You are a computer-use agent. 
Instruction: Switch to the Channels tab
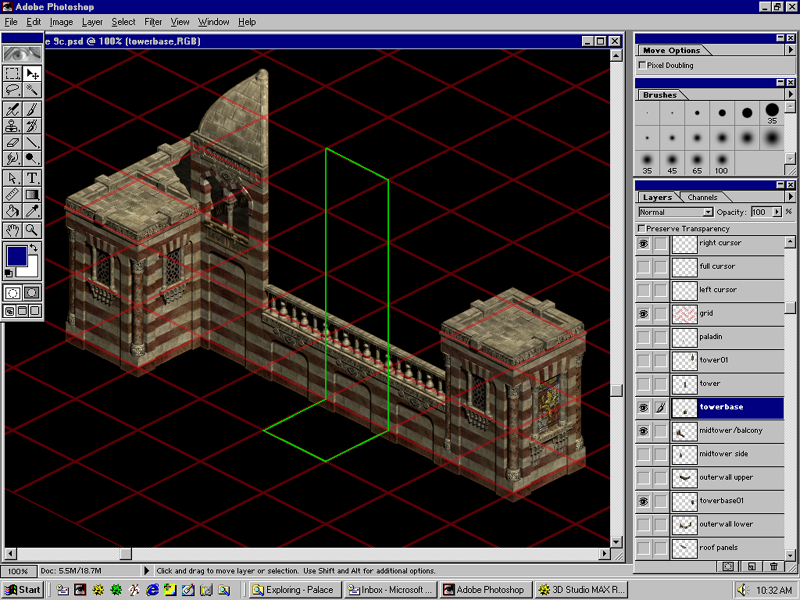pos(702,197)
